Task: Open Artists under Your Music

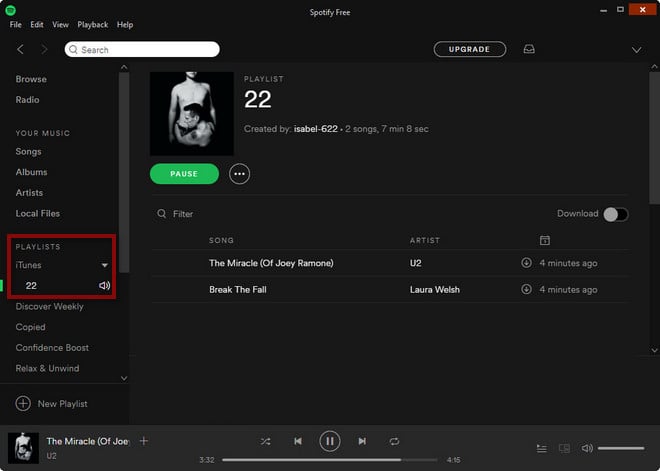Action: (29, 193)
